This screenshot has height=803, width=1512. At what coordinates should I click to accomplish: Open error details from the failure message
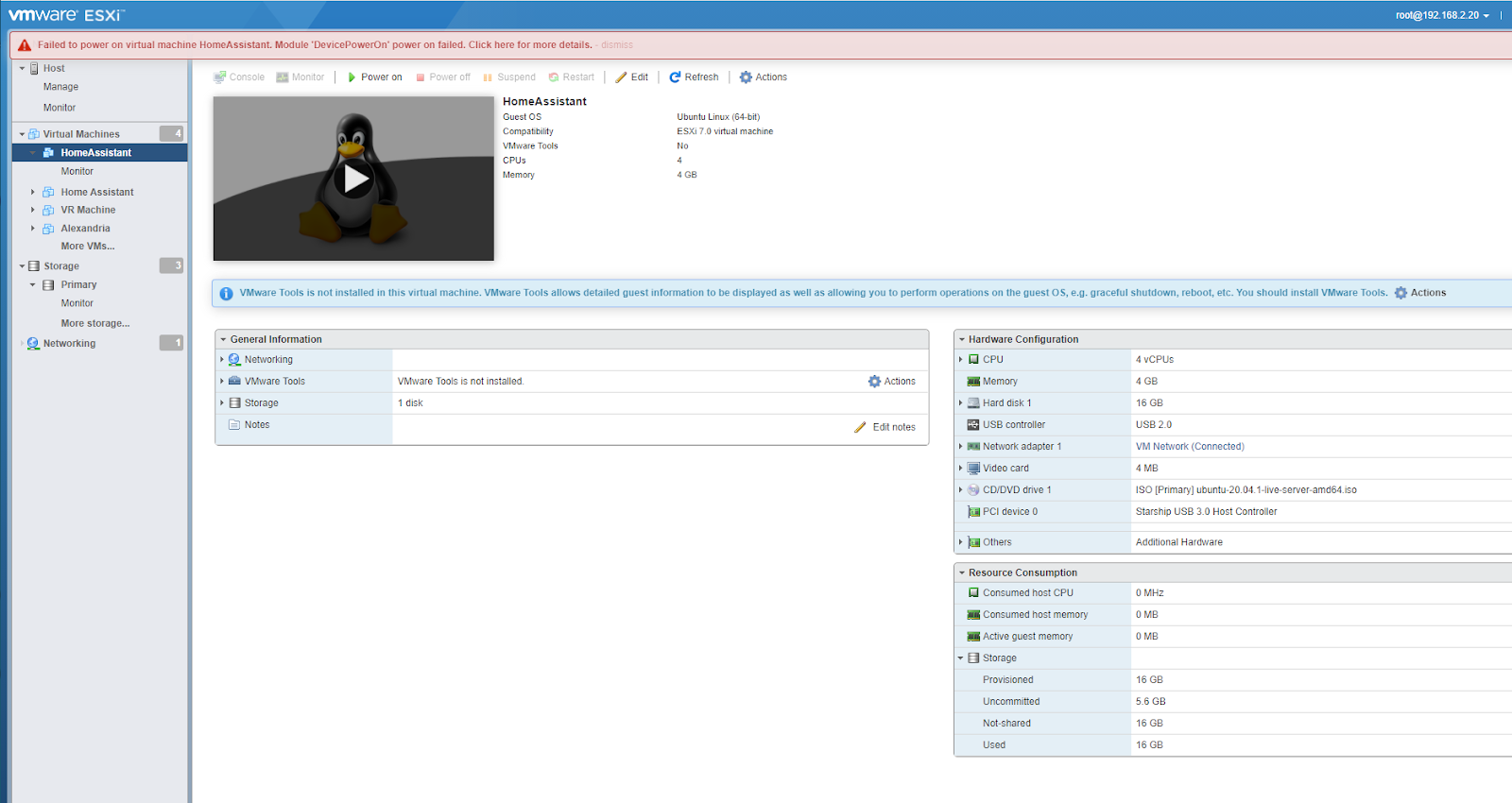pyautogui.click(x=530, y=45)
